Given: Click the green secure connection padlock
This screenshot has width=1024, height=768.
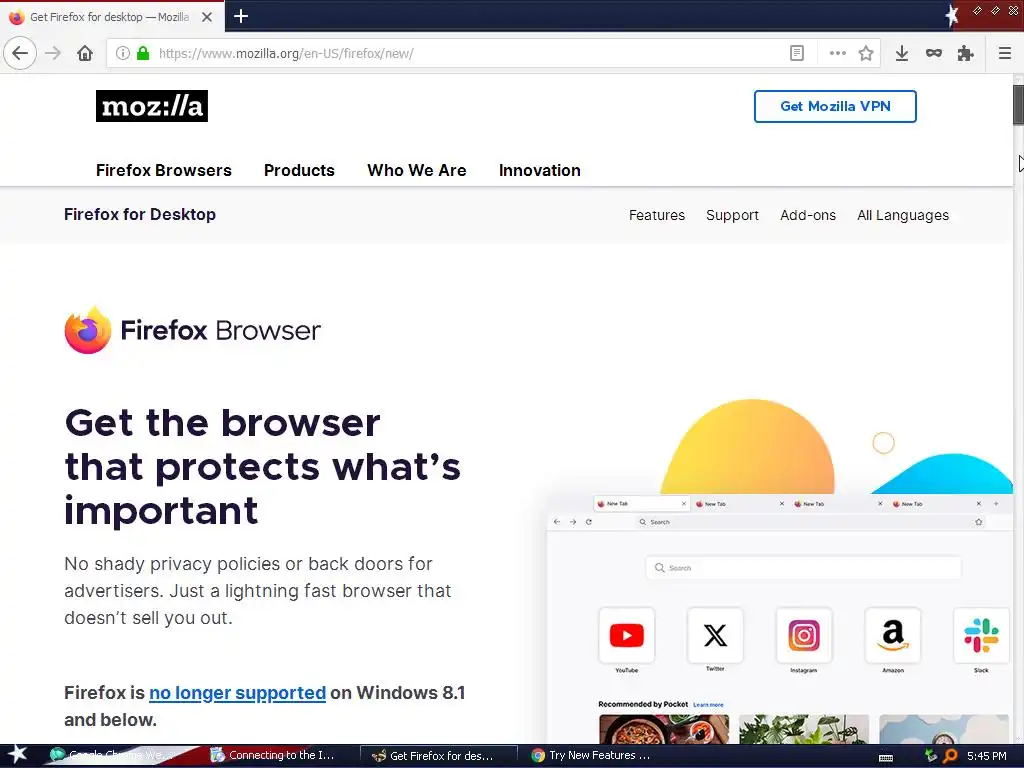Looking at the screenshot, I should click(143, 53).
